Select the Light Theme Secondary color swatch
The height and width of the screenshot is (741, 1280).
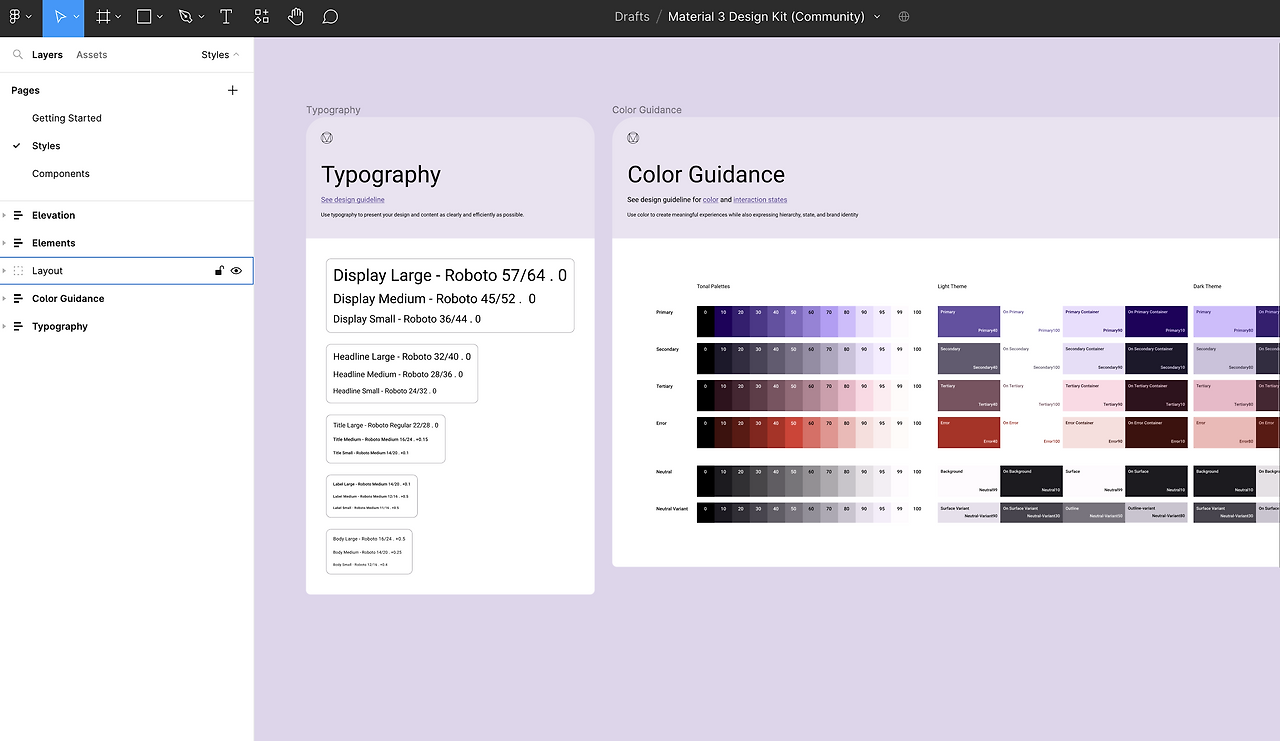coord(969,358)
